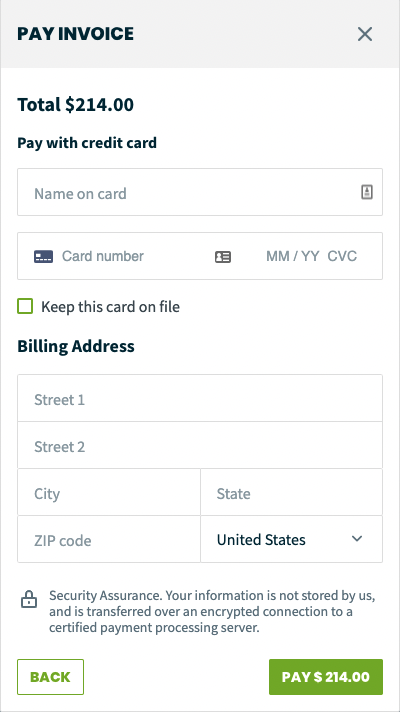Viewport: 400px width, 712px height.
Task: Click the contact autofill icon in Name field
Action: tap(367, 192)
